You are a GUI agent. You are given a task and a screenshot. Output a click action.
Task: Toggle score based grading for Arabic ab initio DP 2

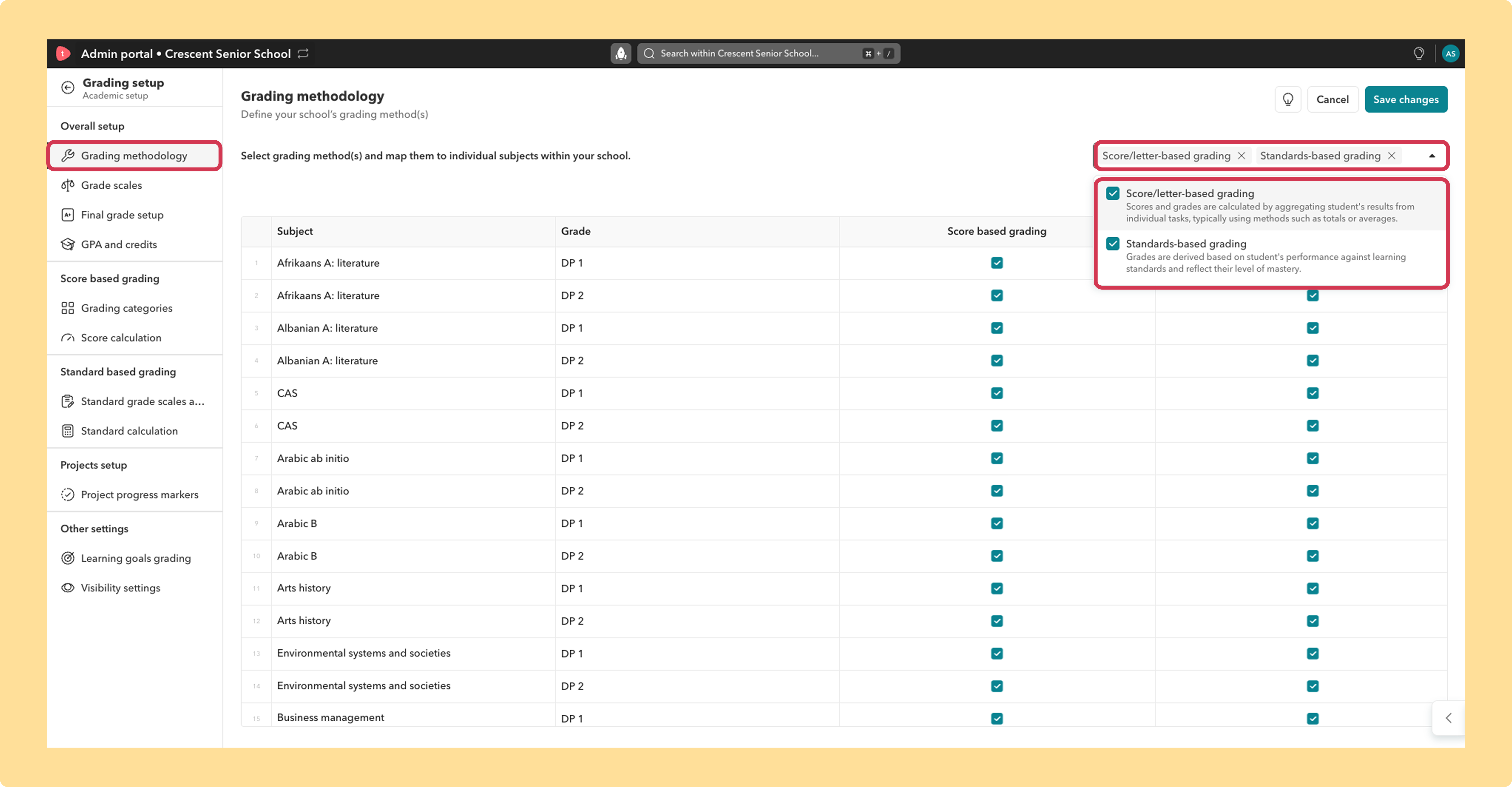(997, 491)
